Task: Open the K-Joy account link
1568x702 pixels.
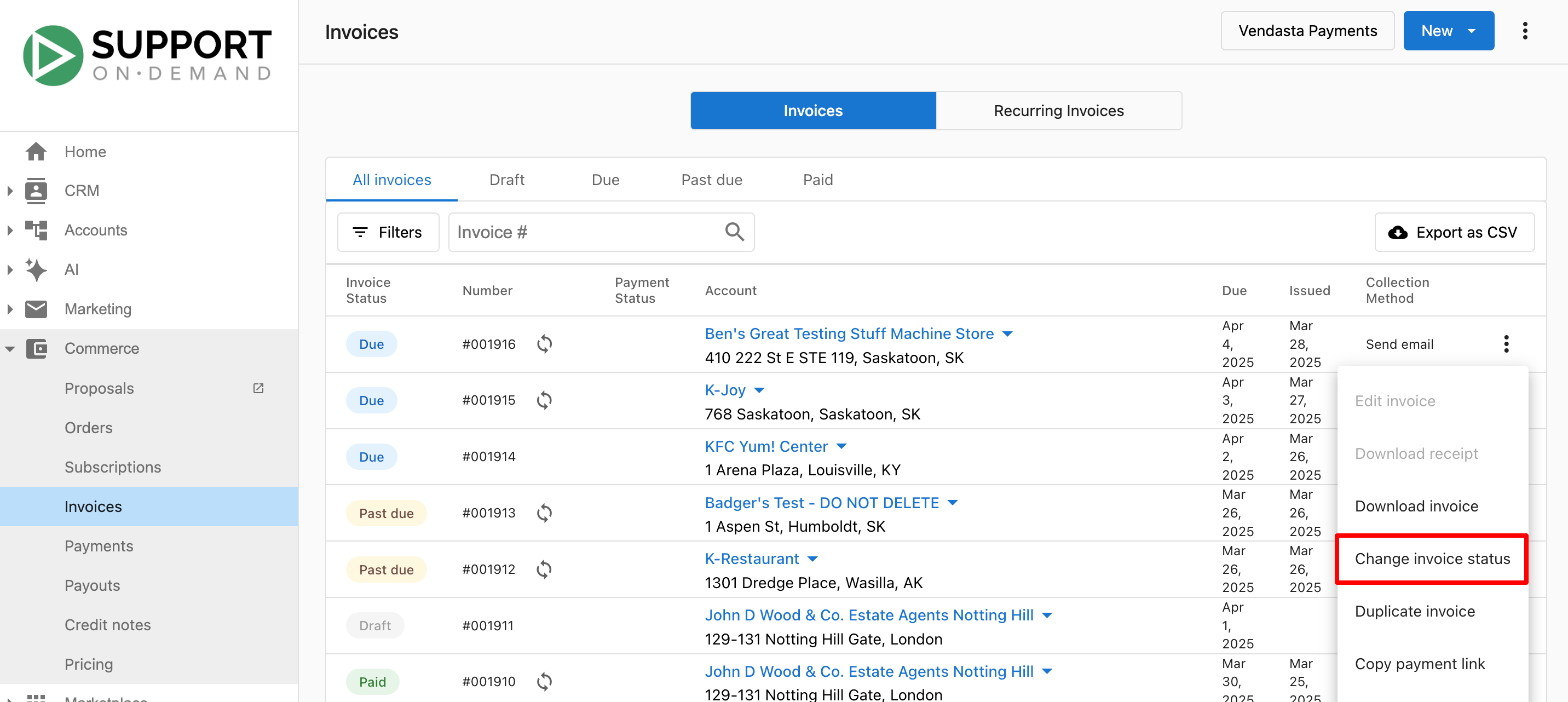Action: click(x=724, y=390)
